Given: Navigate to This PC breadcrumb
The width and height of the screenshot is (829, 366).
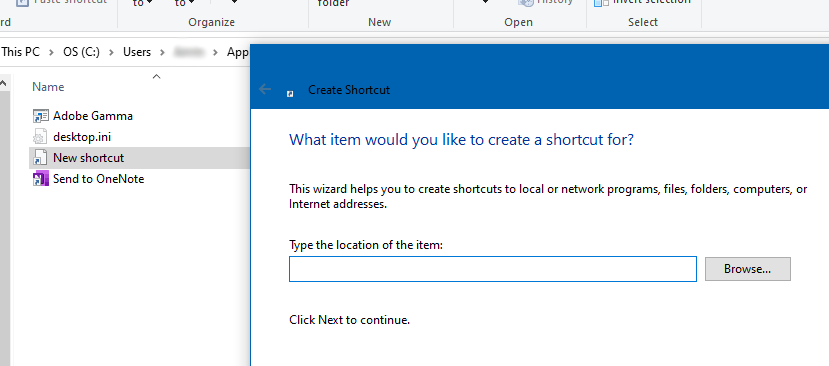Looking at the screenshot, I should [x=21, y=52].
